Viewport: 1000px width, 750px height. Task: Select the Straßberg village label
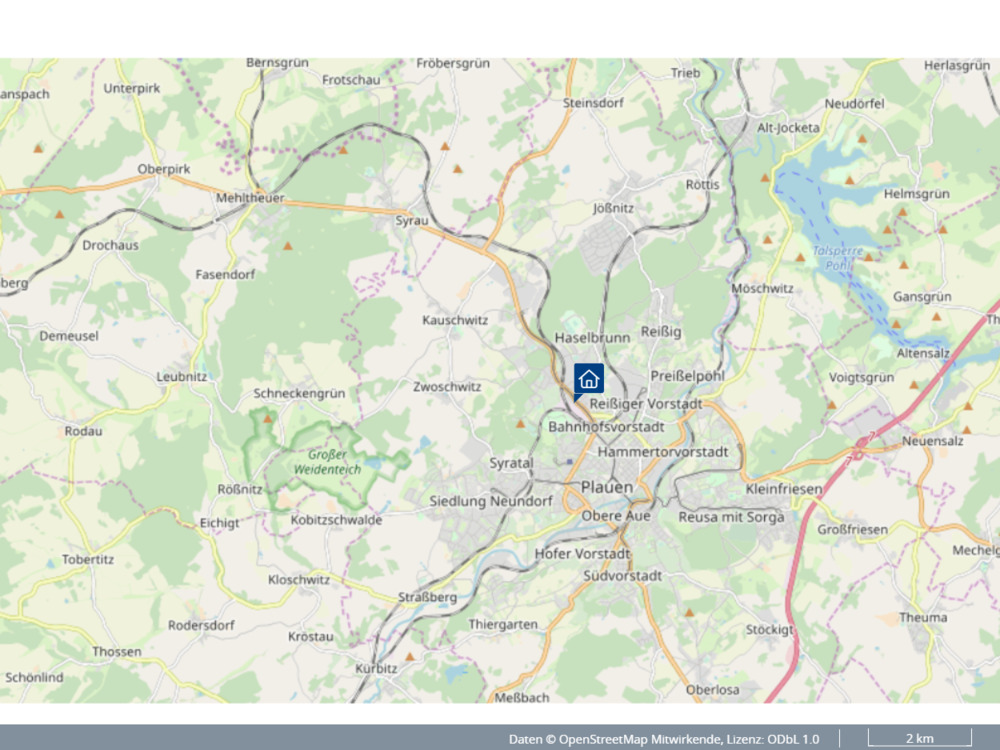[427, 598]
